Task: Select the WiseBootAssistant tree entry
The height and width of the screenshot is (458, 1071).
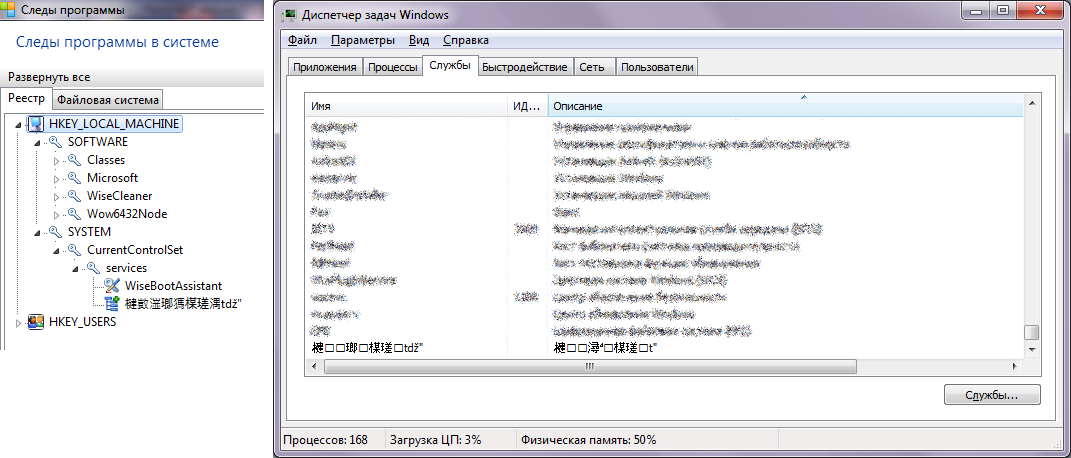Action: [173, 285]
